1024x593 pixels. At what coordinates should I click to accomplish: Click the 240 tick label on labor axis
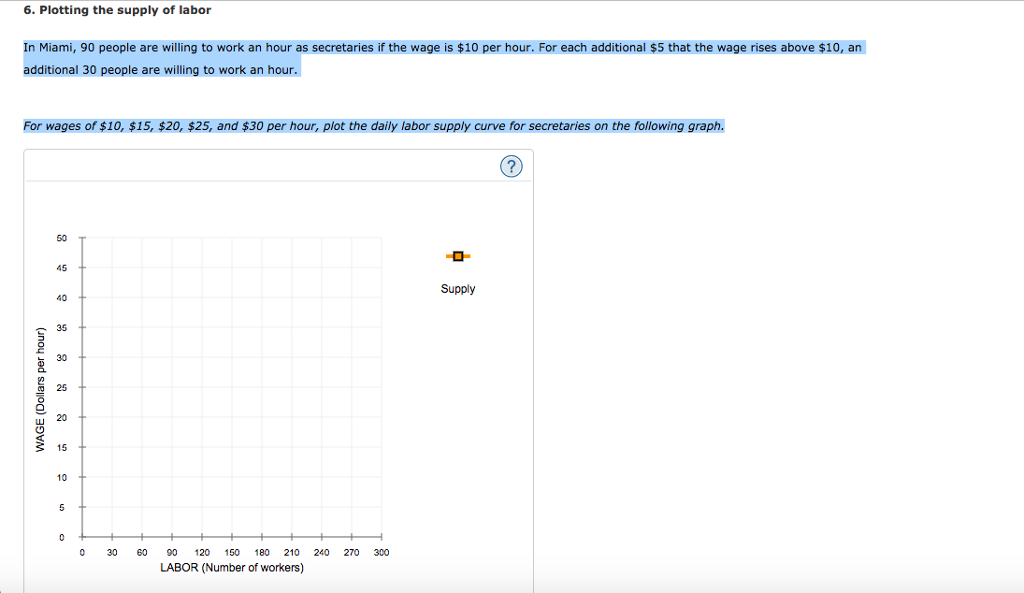[321, 553]
